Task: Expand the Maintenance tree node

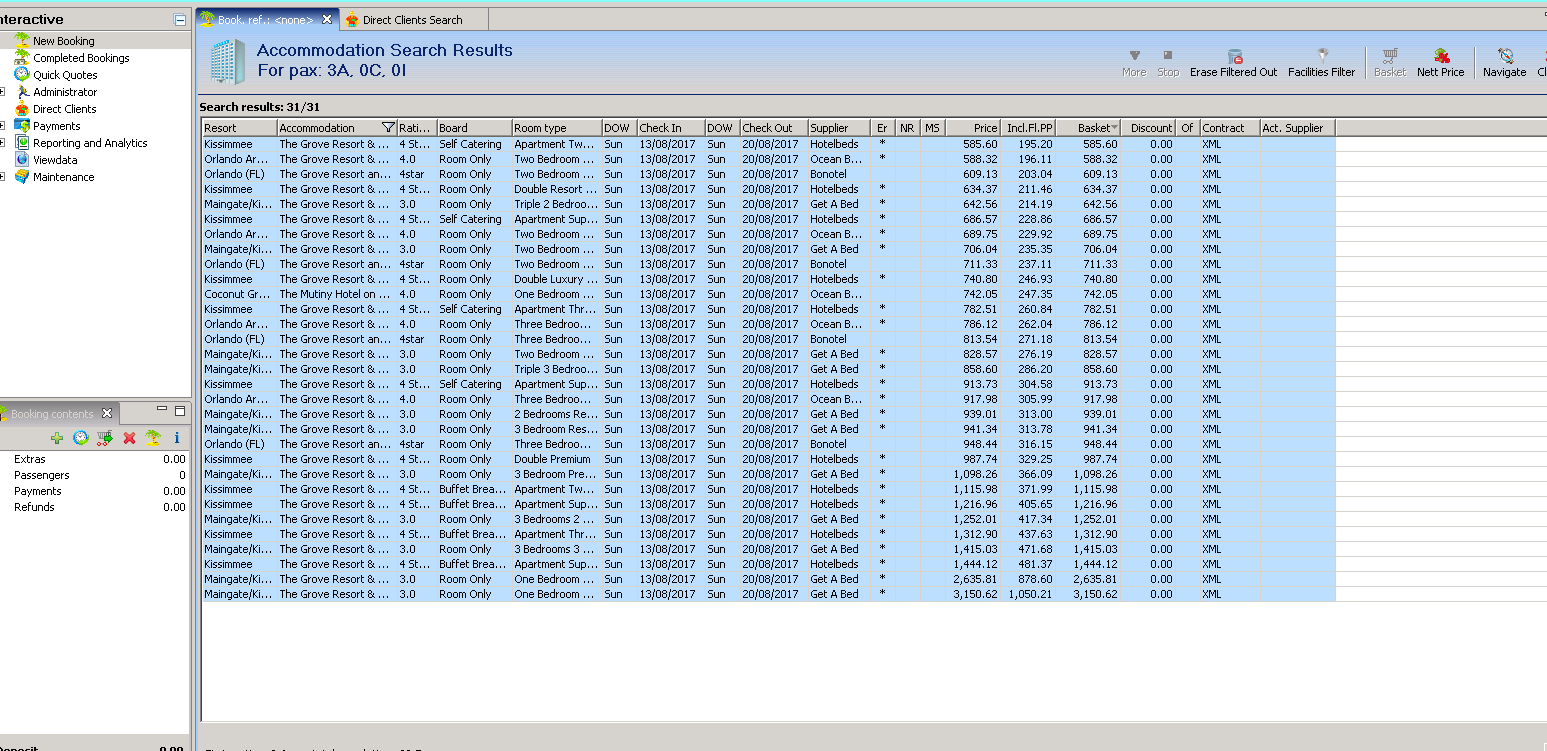Action: coord(3,177)
